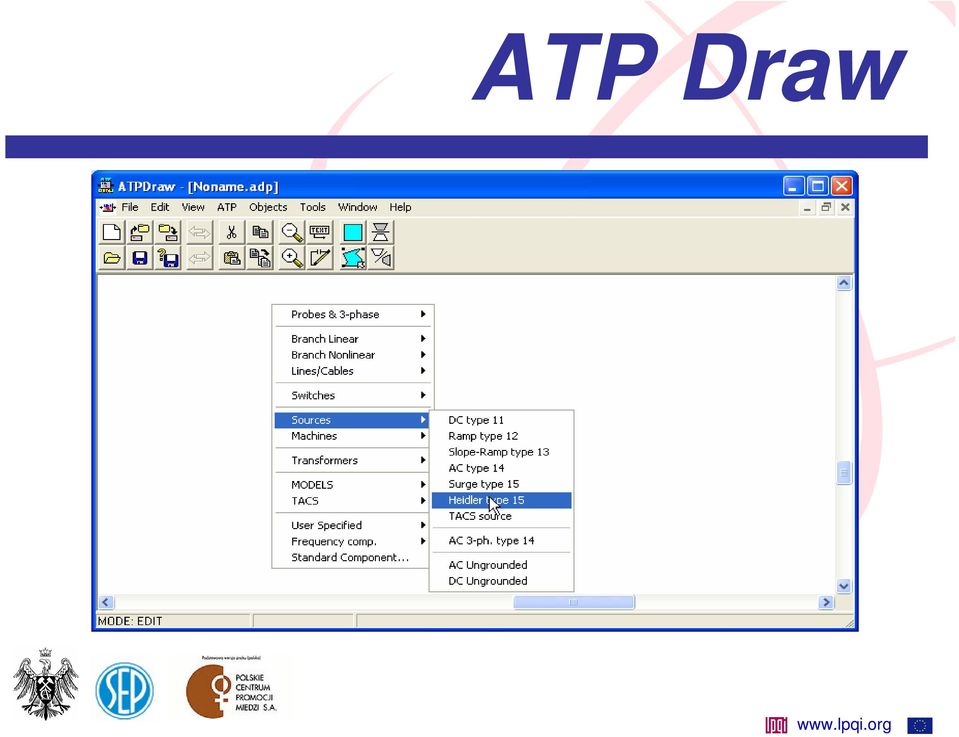Copy selection with the Copy icon

pos(260,232)
